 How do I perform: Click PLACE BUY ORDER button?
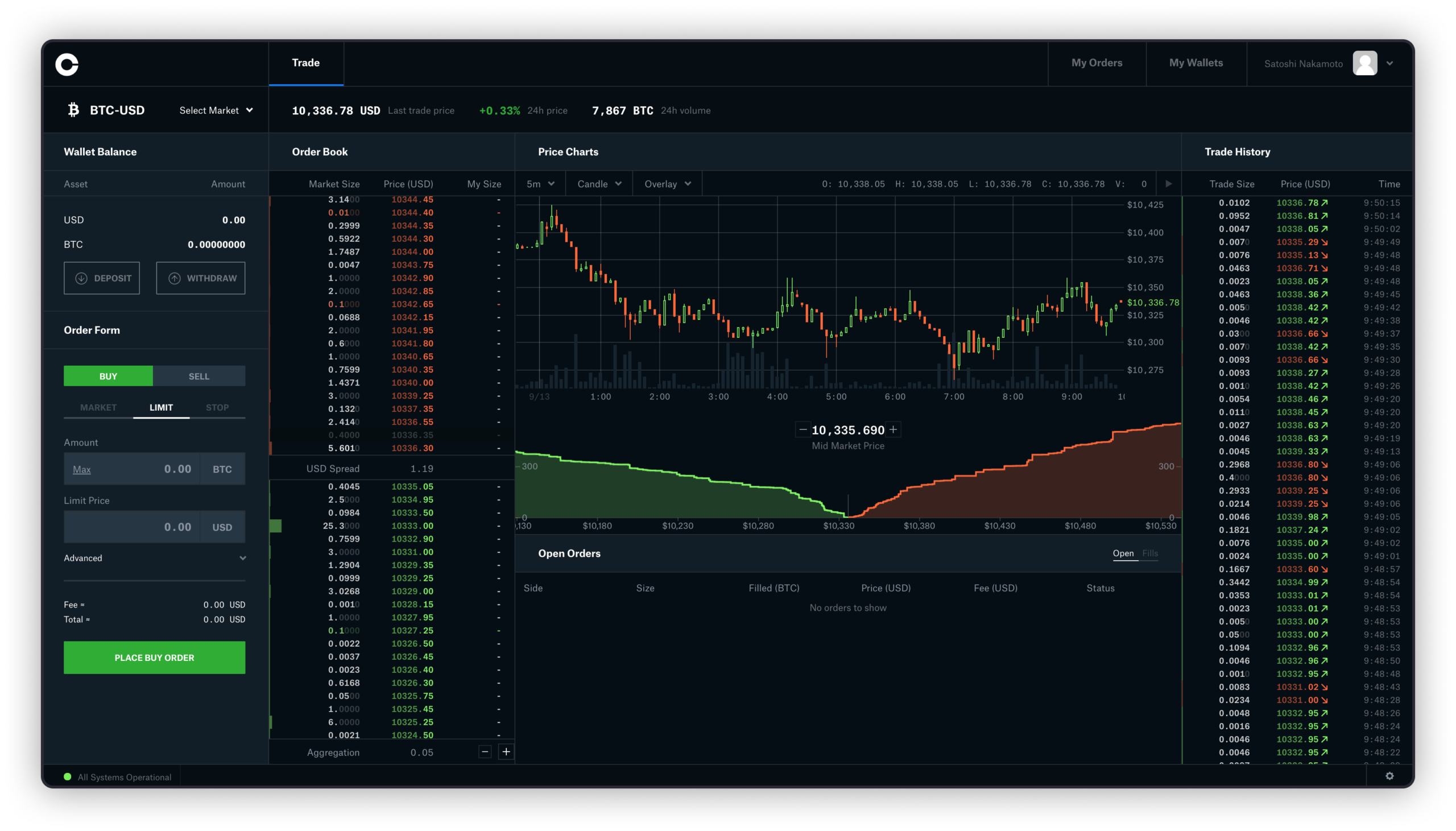coord(154,657)
